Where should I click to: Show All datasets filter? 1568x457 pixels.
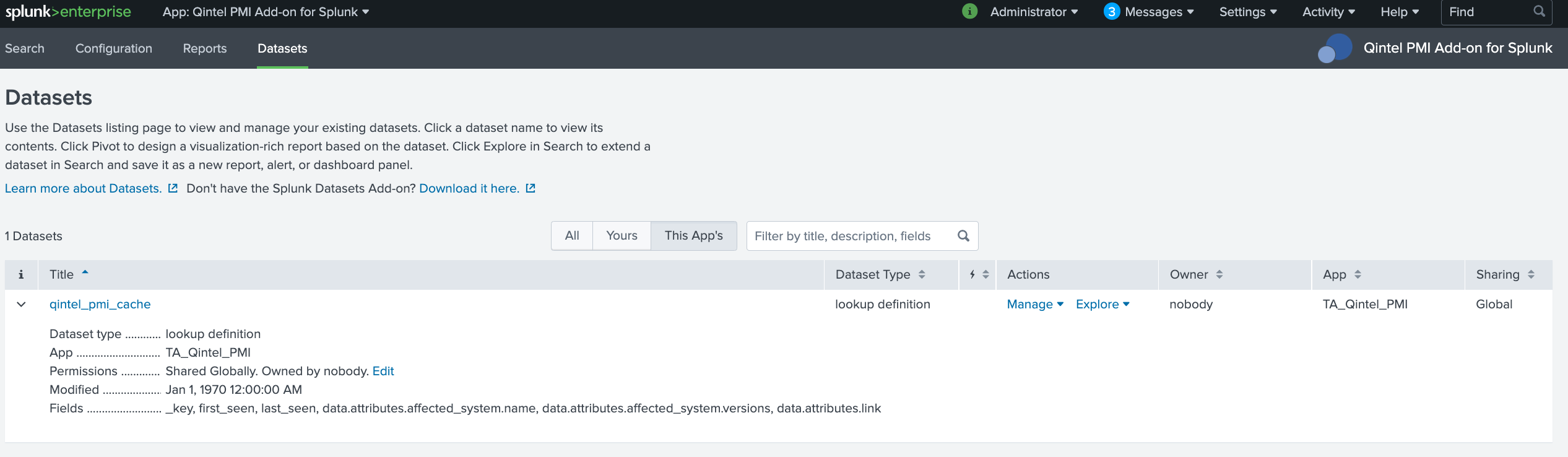[x=572, y=235]
